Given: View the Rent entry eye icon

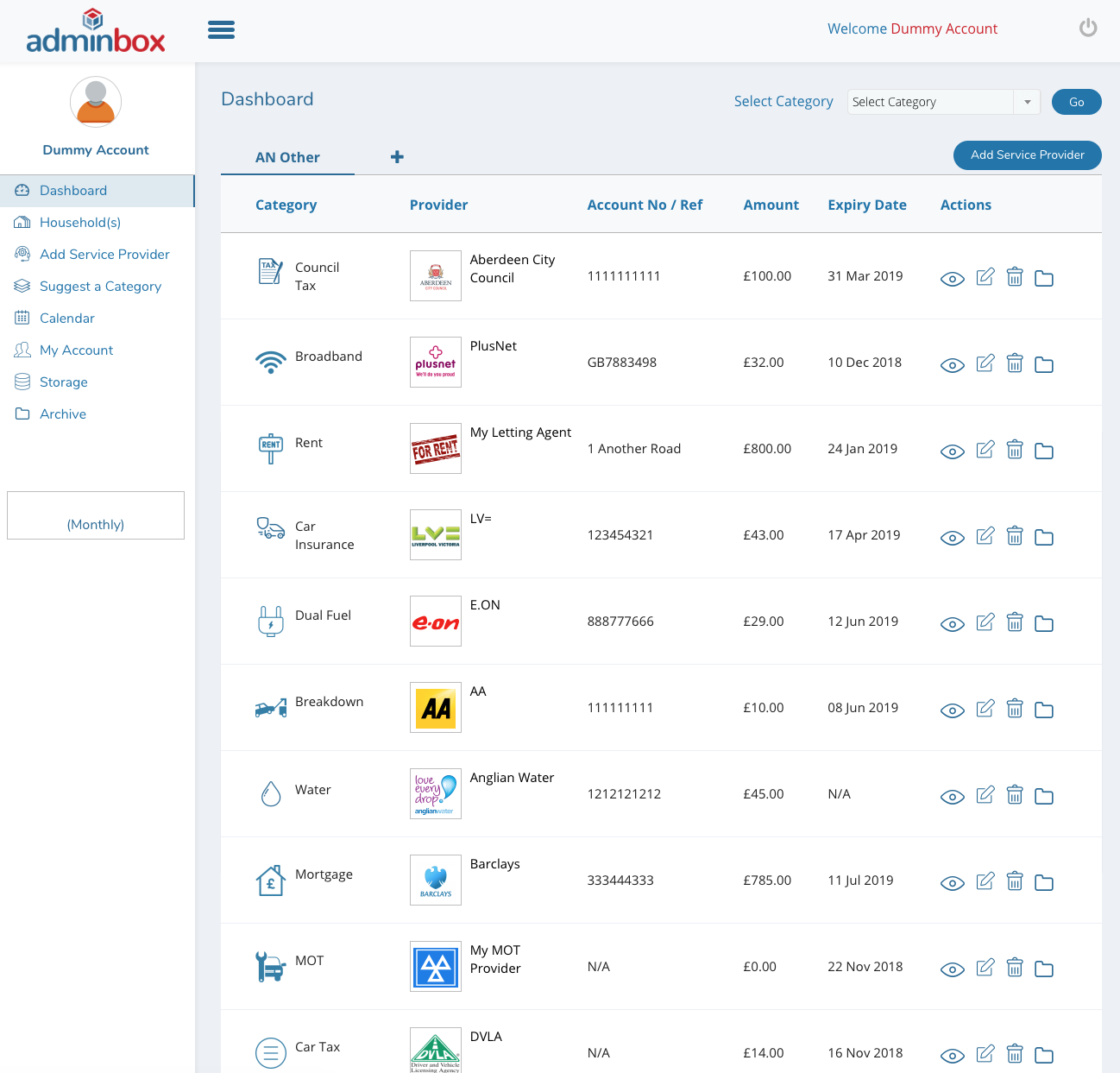Looking at the screenshot, I should click(x=952, y=451).
